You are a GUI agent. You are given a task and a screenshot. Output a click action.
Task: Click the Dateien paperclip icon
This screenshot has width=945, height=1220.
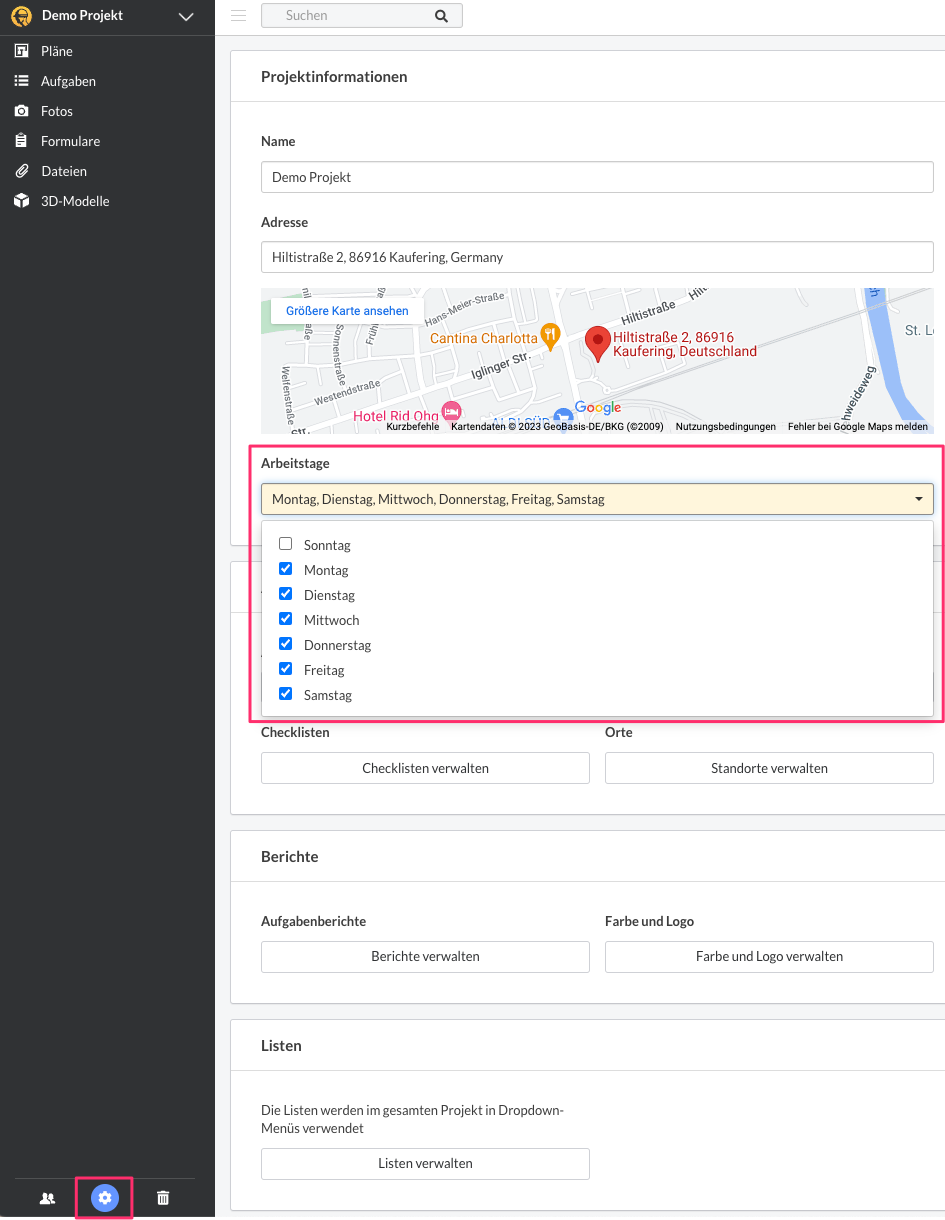pyautogui.click(x=21, y=171)
